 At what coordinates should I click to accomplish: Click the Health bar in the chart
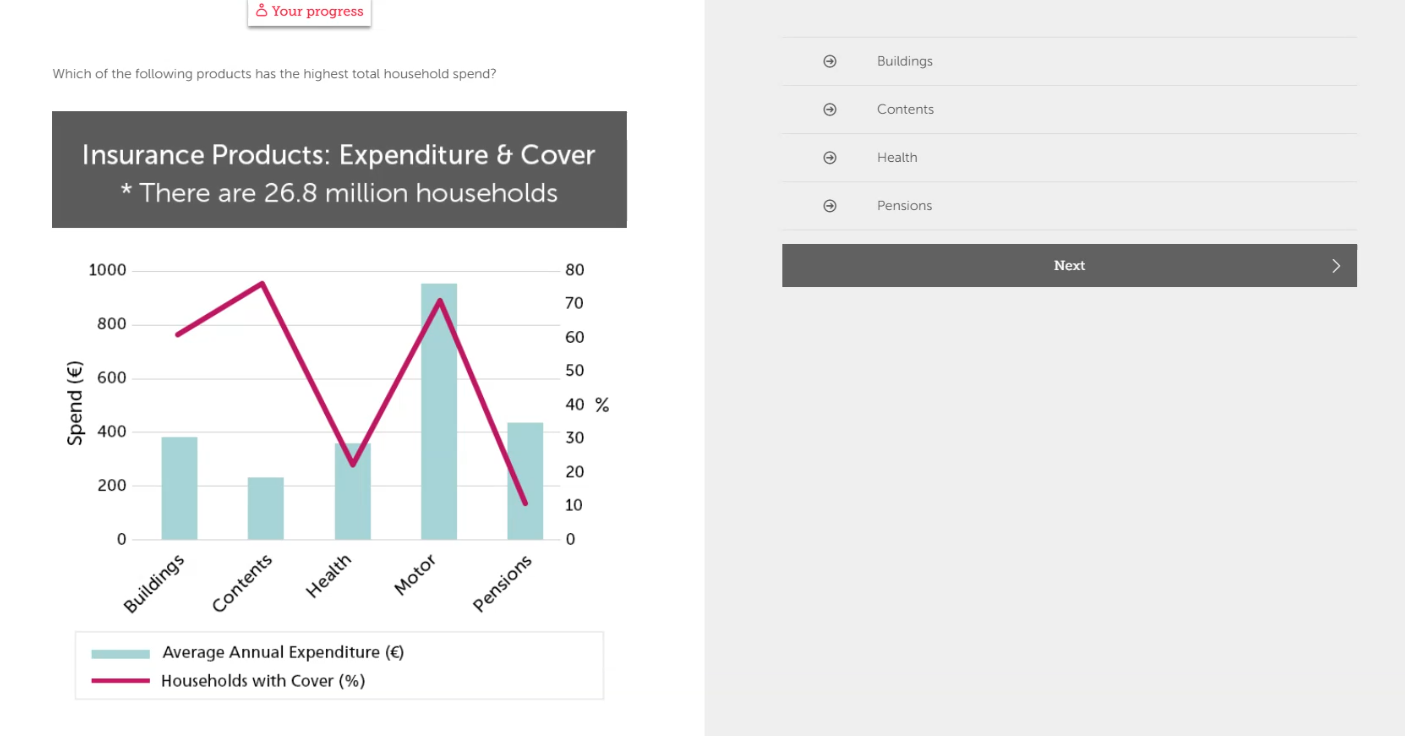pyautogui.click(x=352, y=491)
